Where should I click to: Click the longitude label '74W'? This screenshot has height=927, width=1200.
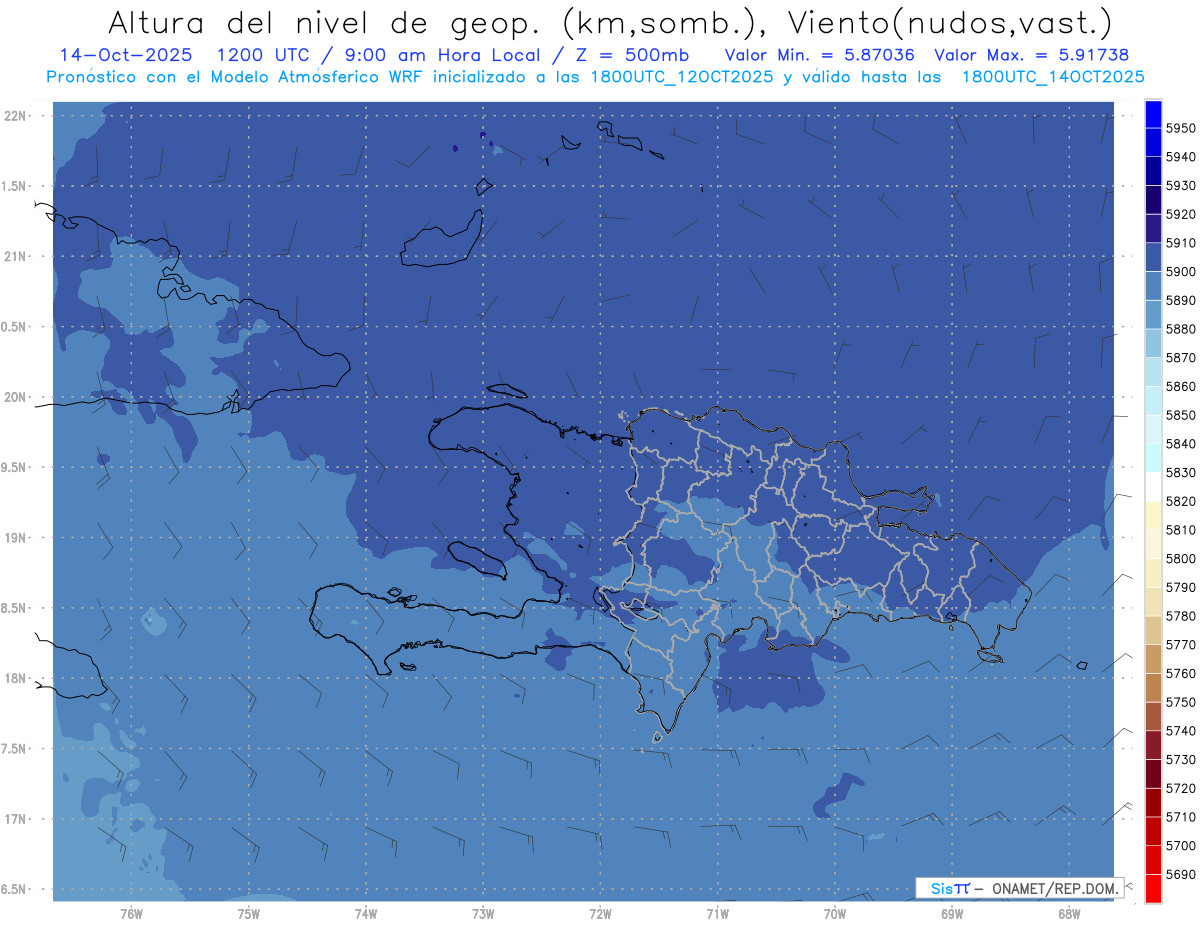pyautogui.click(x=365, y=914)
